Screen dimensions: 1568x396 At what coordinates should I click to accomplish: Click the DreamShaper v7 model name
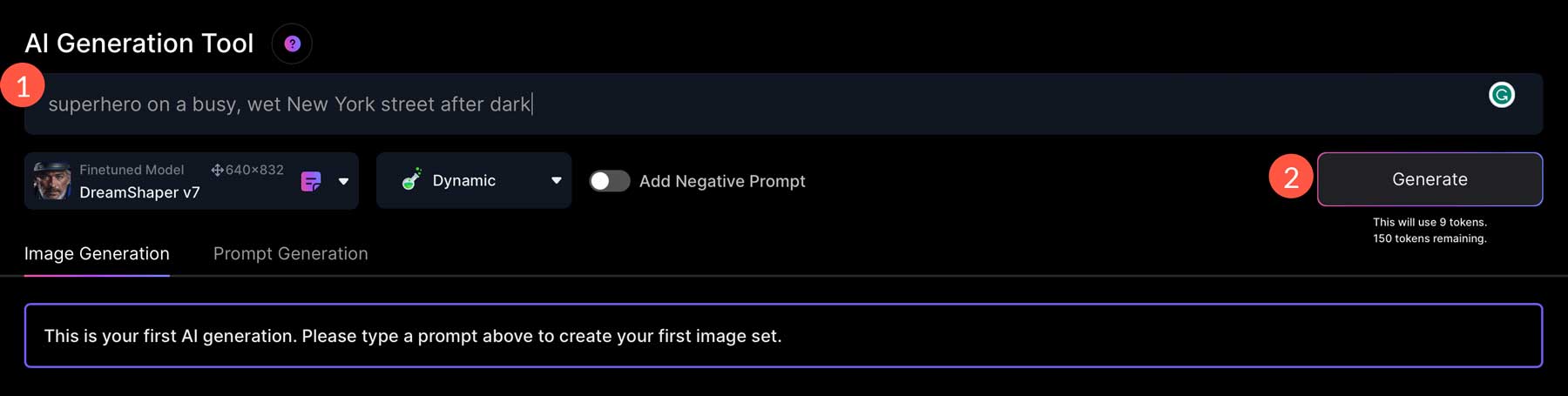(139, 192)
